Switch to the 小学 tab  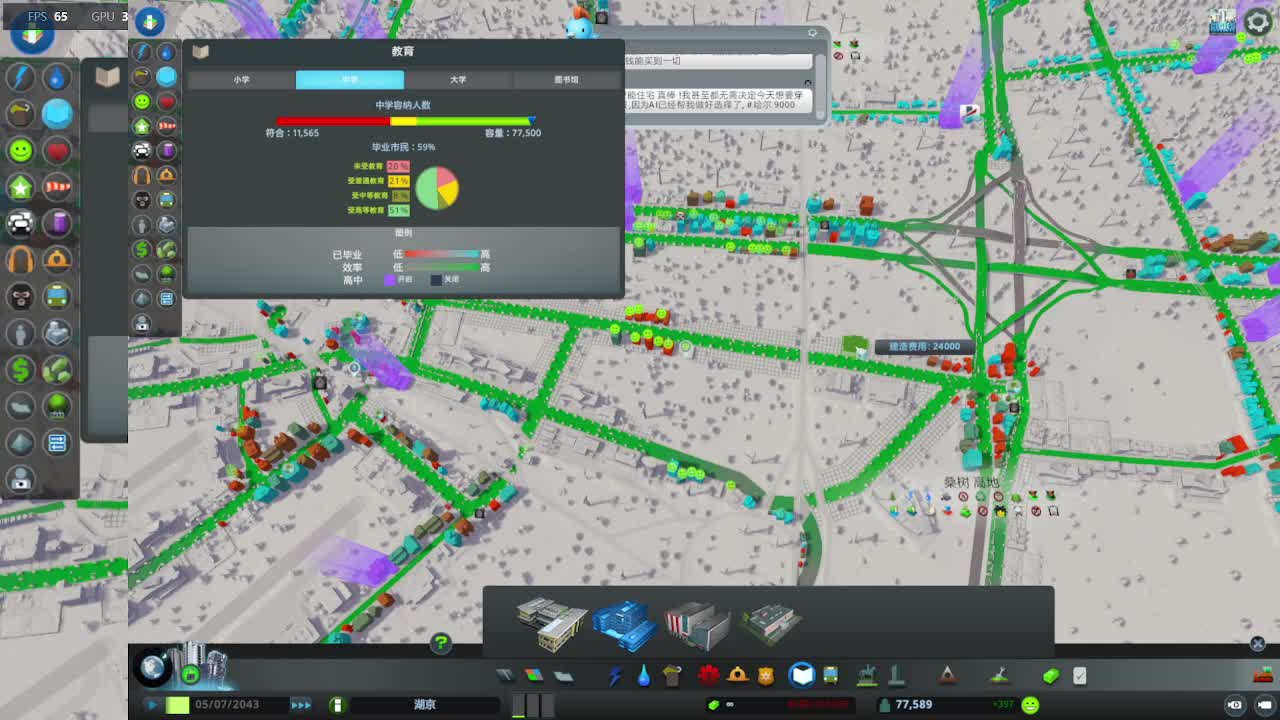(242, 80)
